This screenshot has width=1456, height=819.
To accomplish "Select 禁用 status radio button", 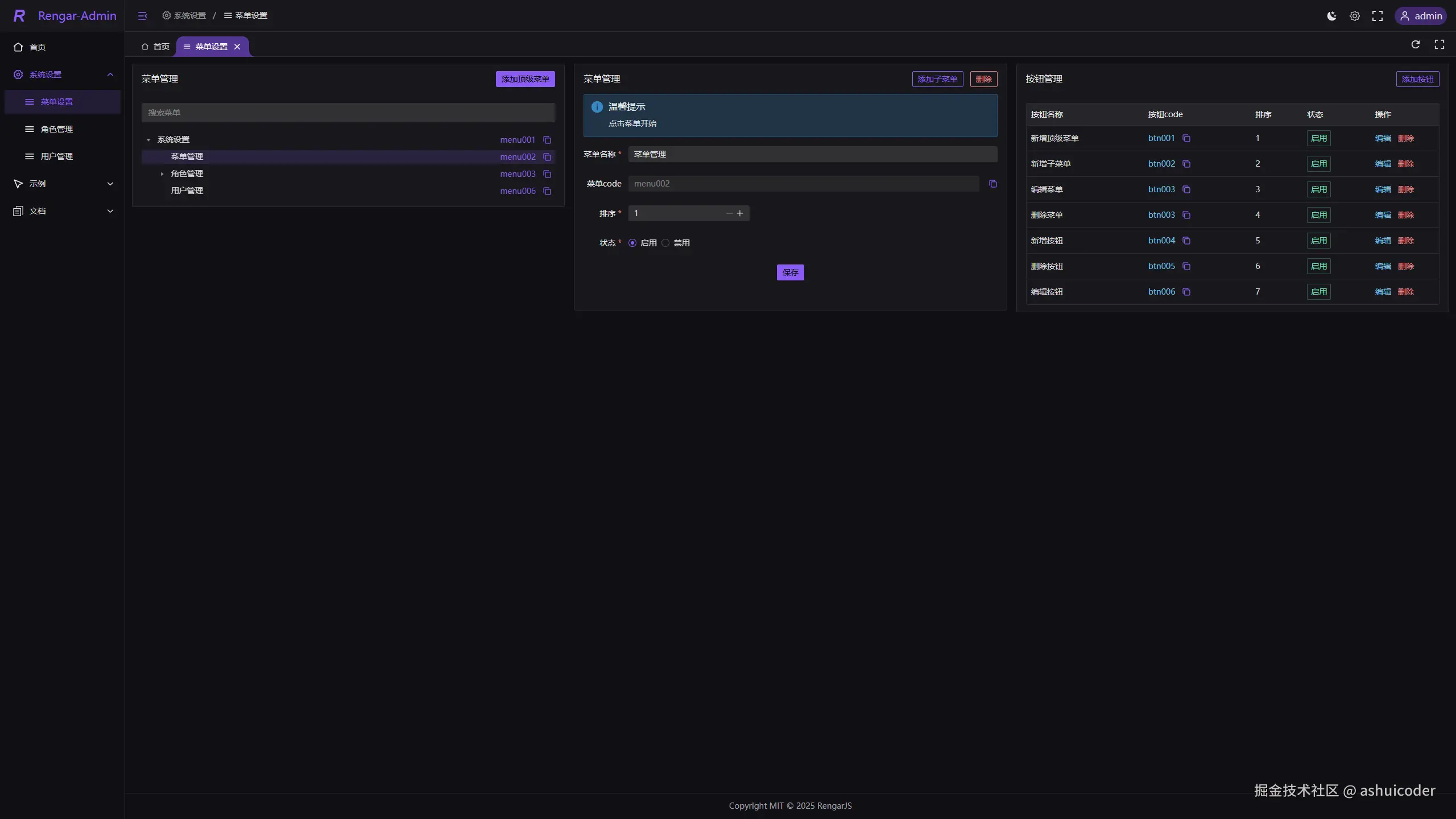I will (x=665, y=243).
